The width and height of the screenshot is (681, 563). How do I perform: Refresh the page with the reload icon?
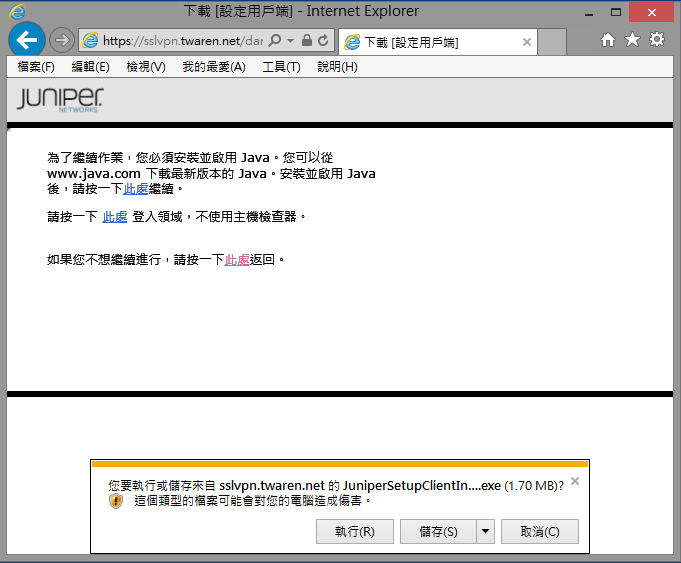(x=323, y=41)
